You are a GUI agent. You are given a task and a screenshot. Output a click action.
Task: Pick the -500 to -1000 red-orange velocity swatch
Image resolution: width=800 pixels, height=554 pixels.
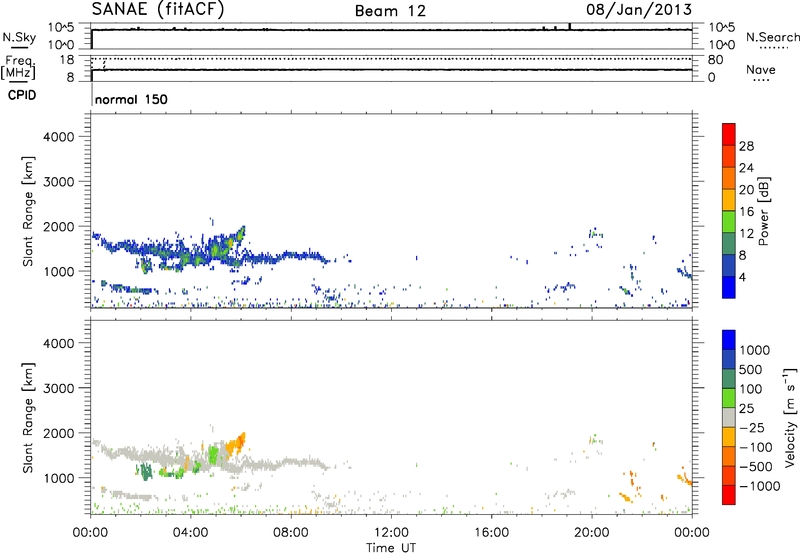(729, 475)
